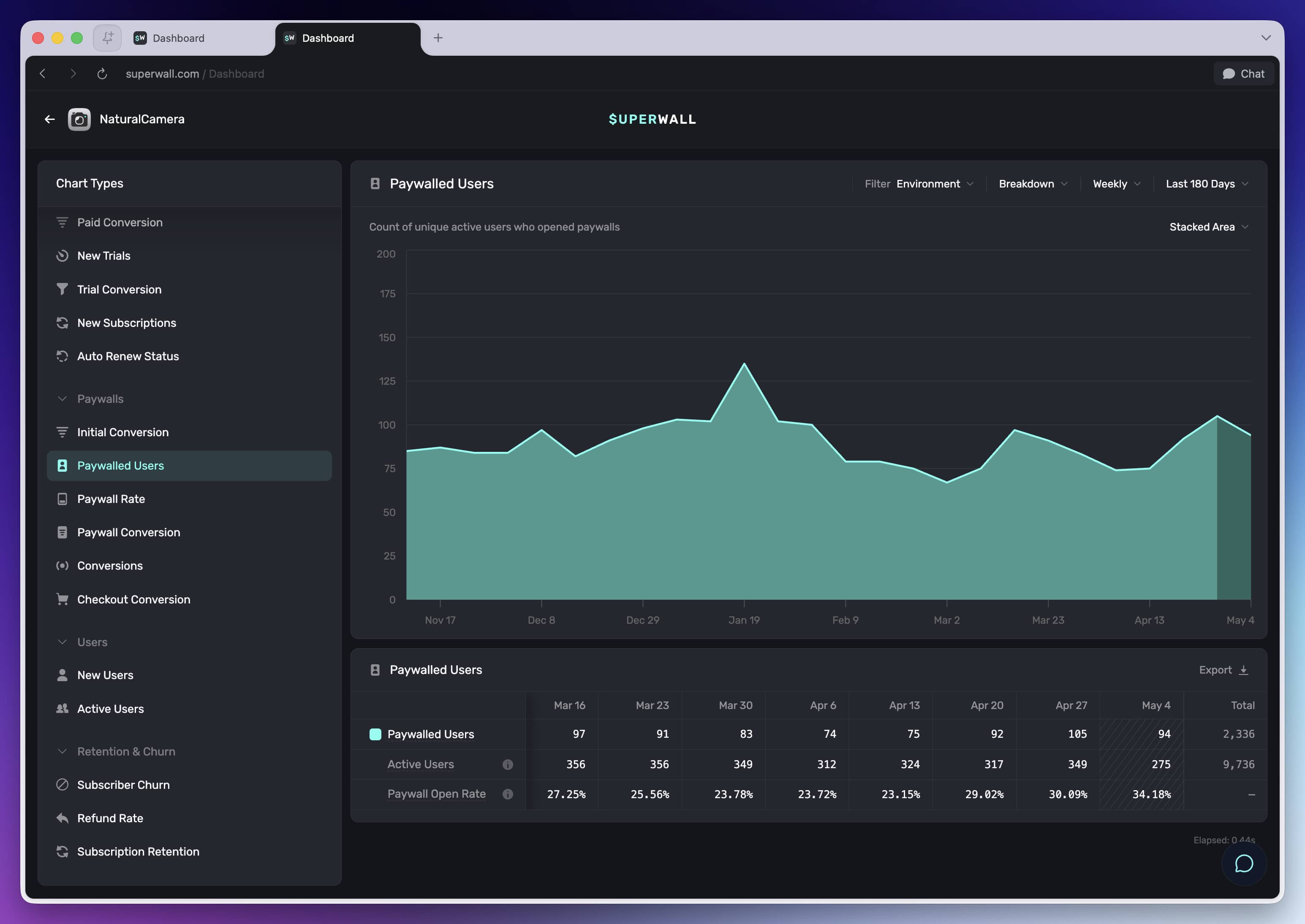Open the Last 180 Days dropdown
Screen dimensions: 1305x924
tap(1207, 184)
